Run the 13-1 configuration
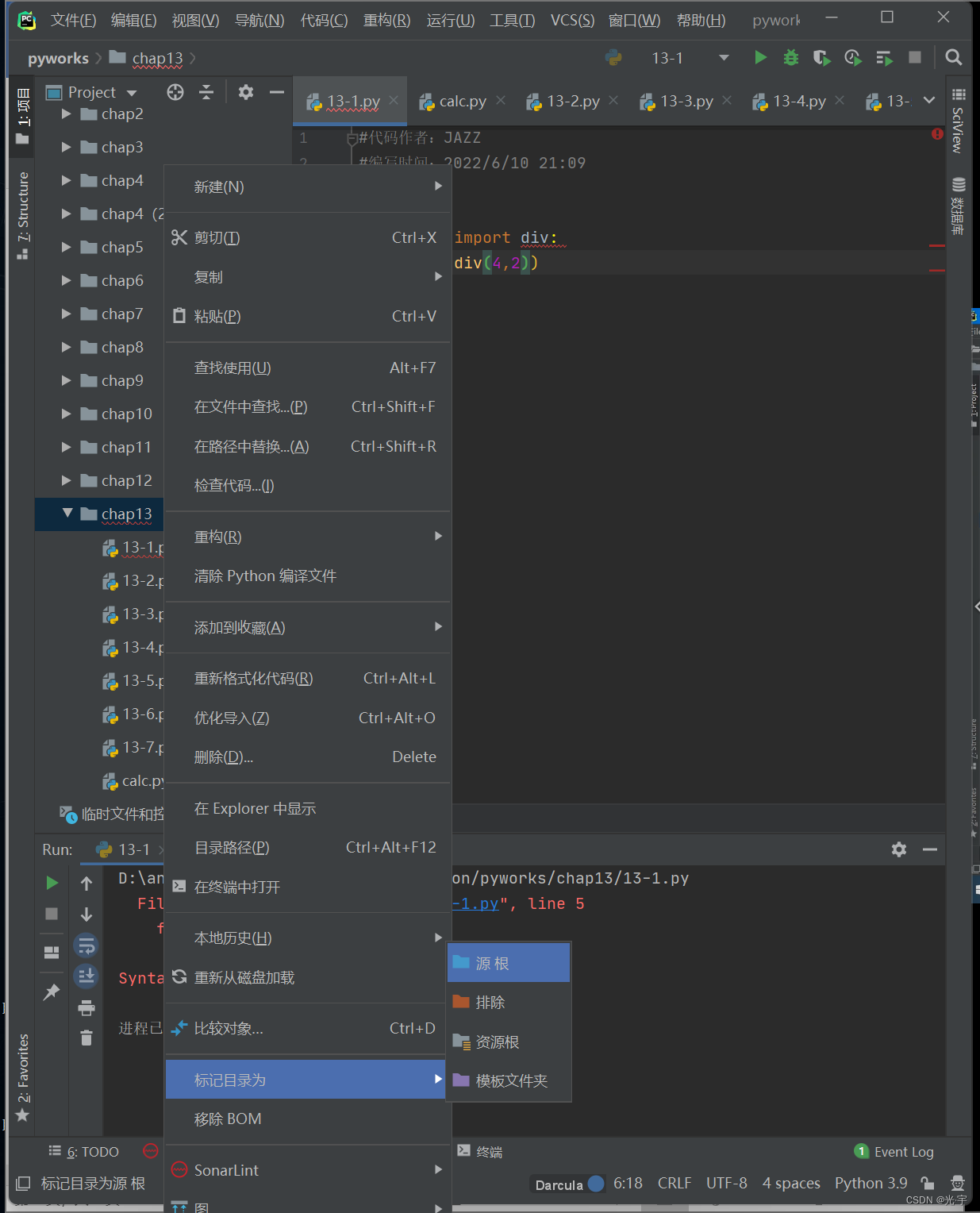This screenshot has width=980, height=1213. (x=759, y=57)
